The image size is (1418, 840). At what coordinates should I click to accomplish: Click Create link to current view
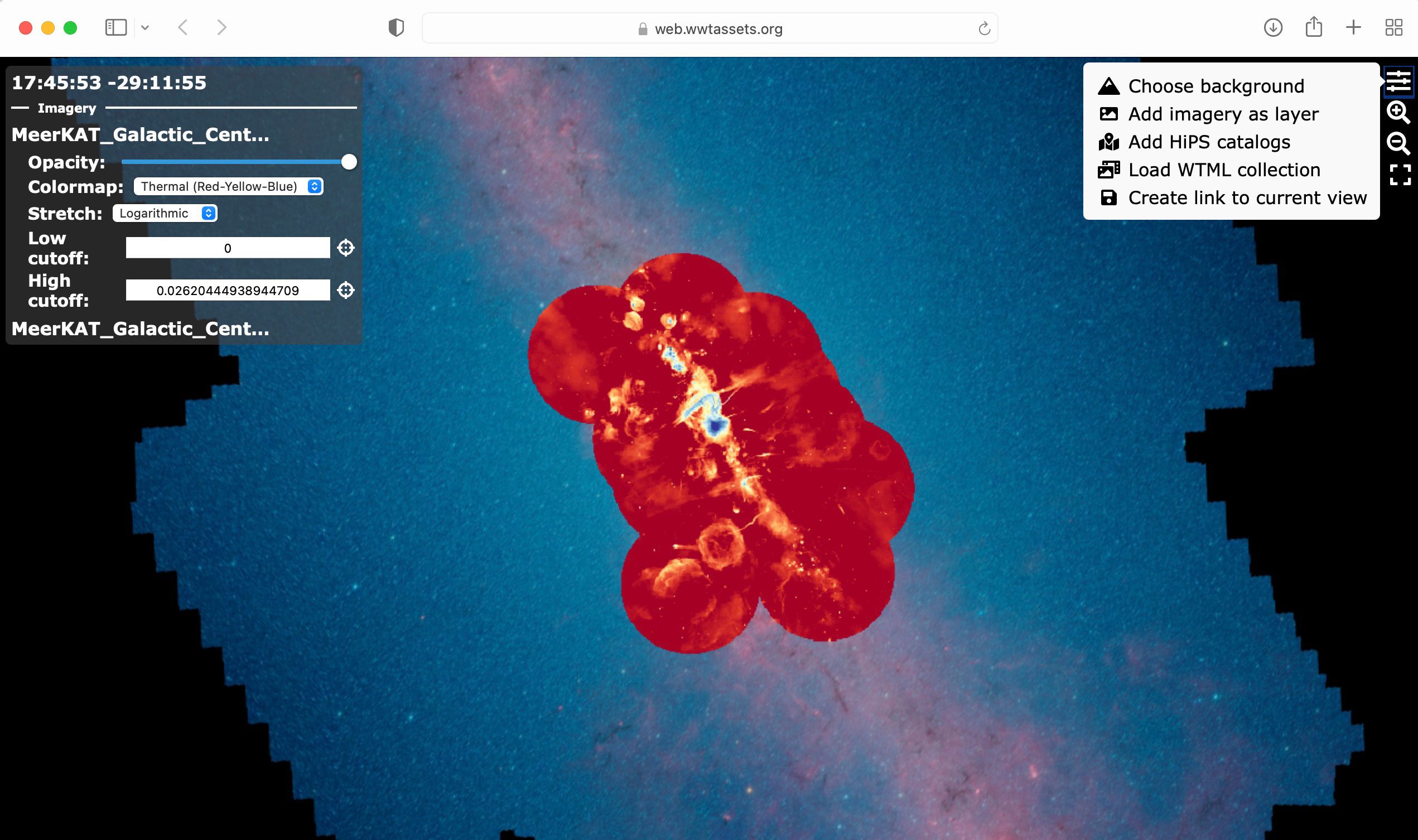point(1247,198)
